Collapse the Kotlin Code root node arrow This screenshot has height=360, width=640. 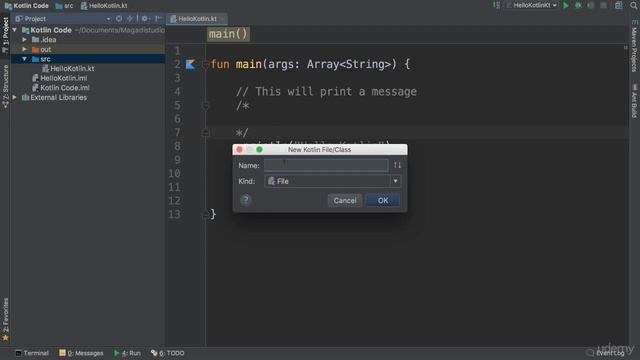click(x=15, y=30)
